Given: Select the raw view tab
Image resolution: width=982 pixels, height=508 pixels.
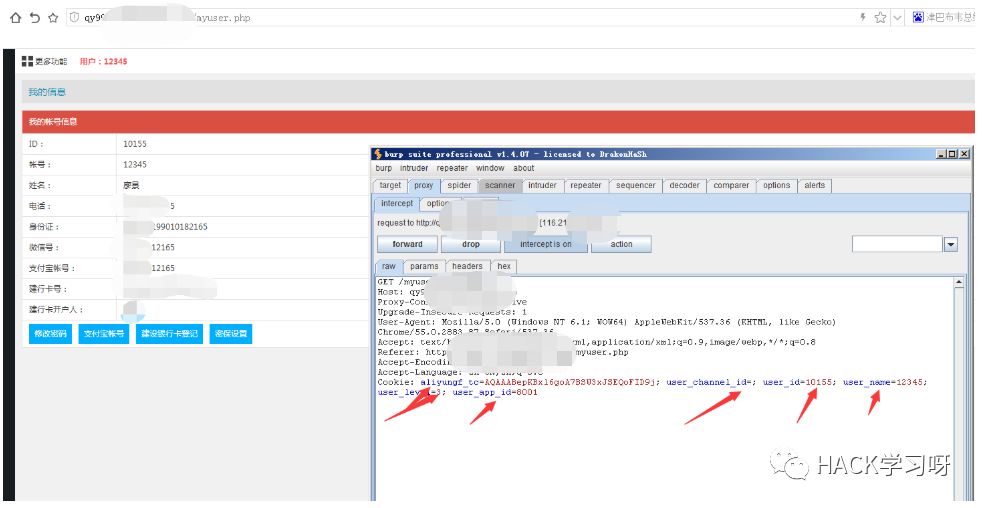Looking at the screenshot, I should [389, 266].
